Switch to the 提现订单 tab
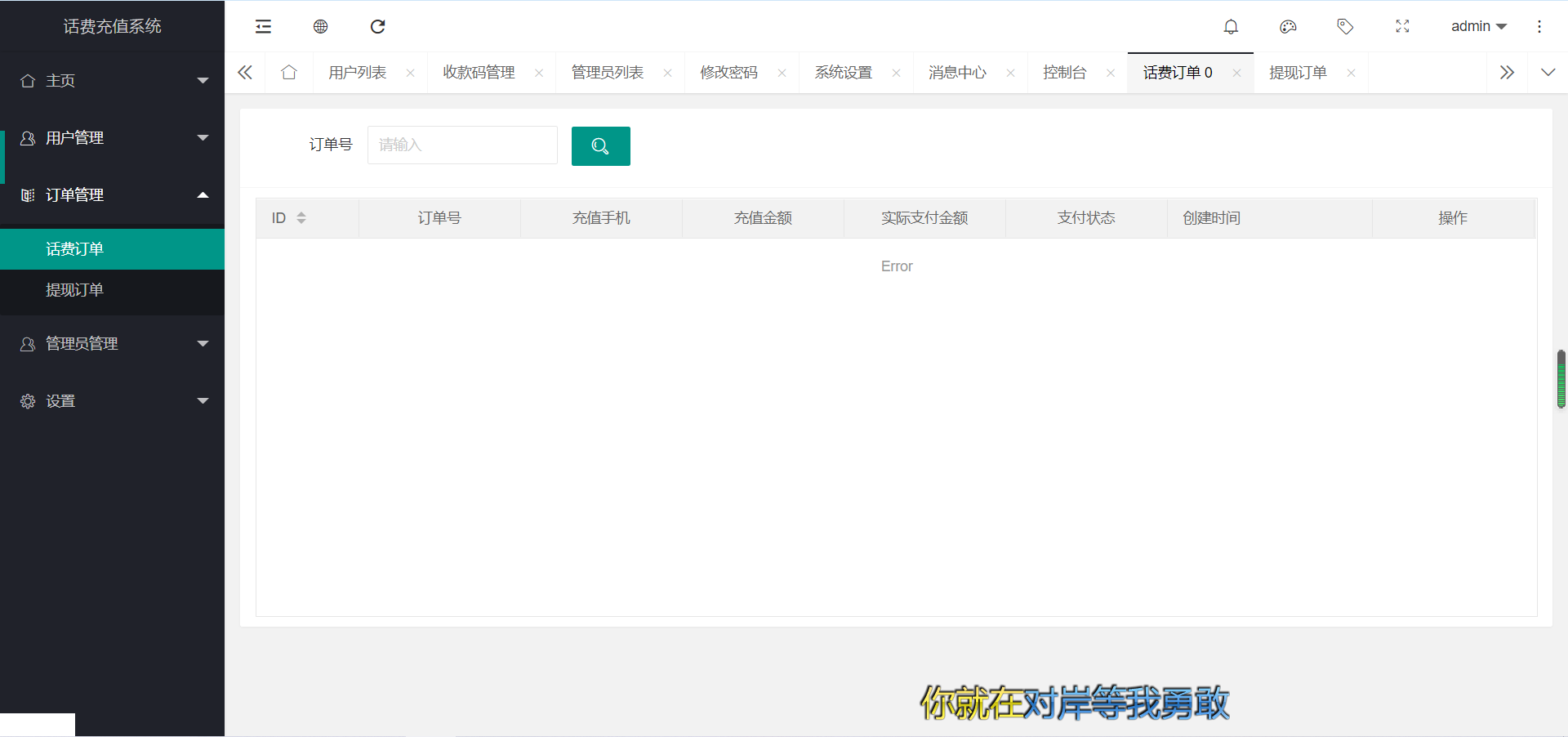The height and width of the screenshot is (737, 1568). pyautogui.click(x=1298, y=73)
